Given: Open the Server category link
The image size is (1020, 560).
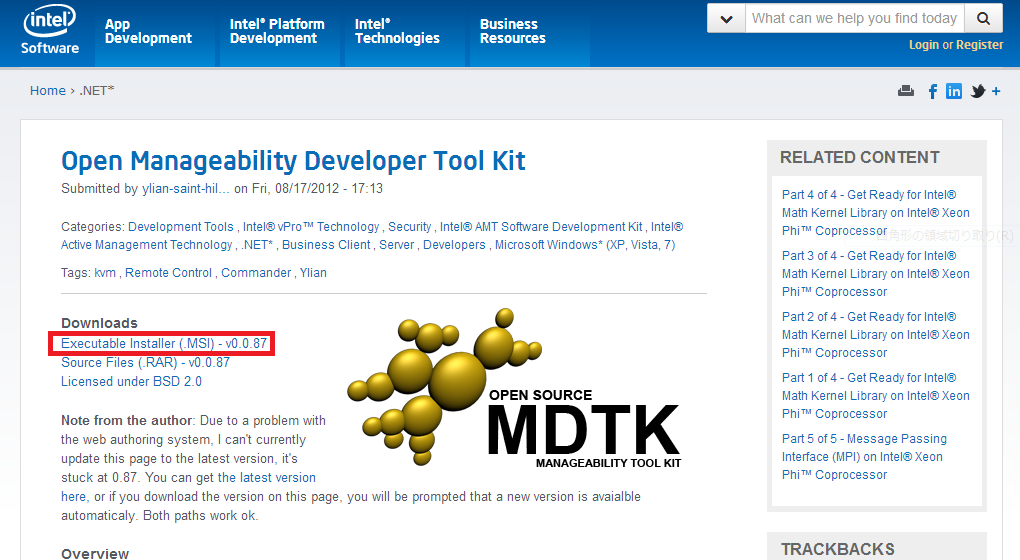Looking at the screenshot, I should click(396, 245).
